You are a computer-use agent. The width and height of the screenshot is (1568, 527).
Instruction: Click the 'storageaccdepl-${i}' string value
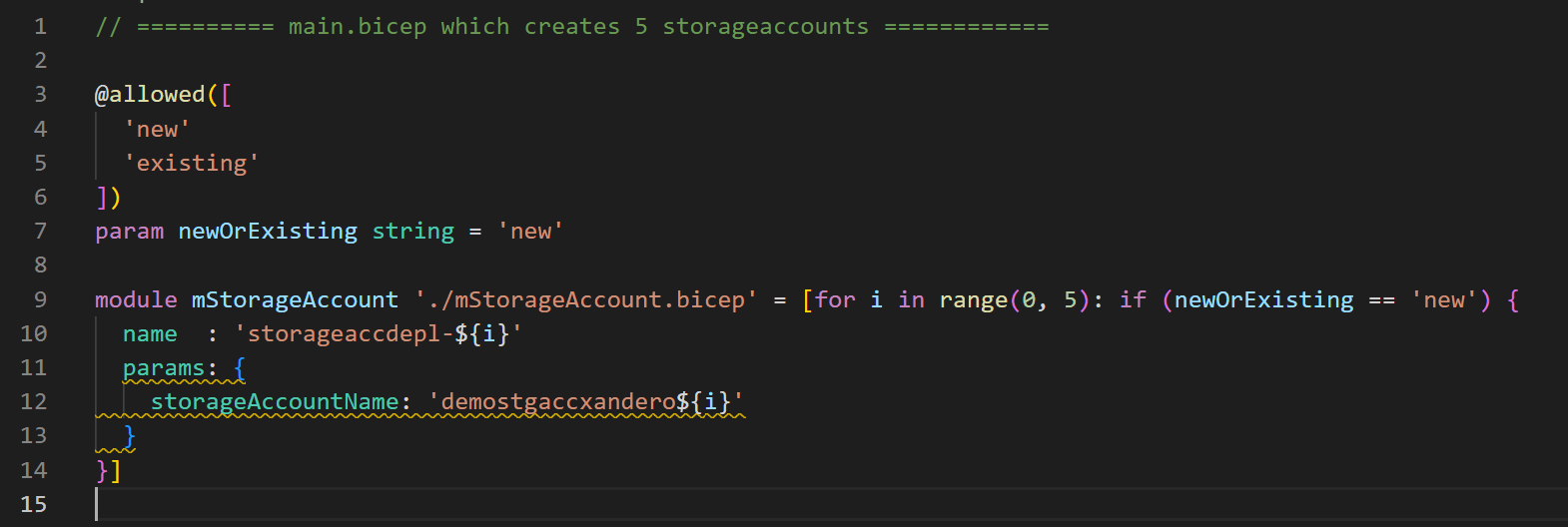(x=379, y=334)
